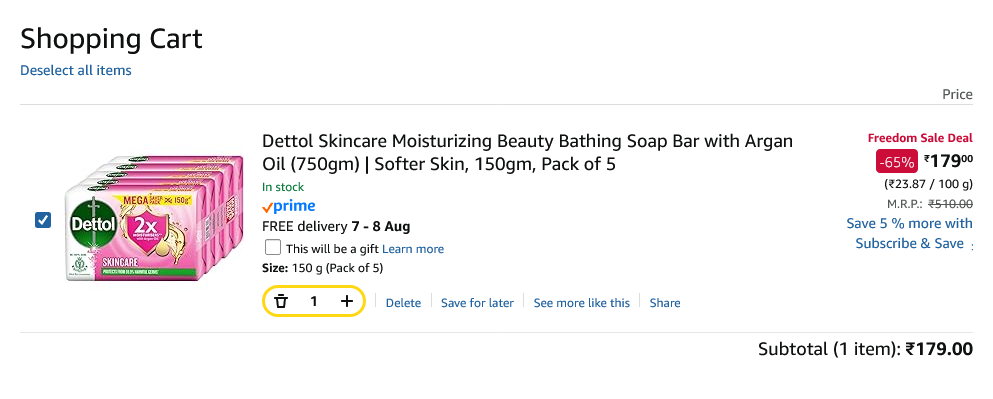Click the orange-check Prime logo
The height and width of the screenshot is (399, 993).
289,206
